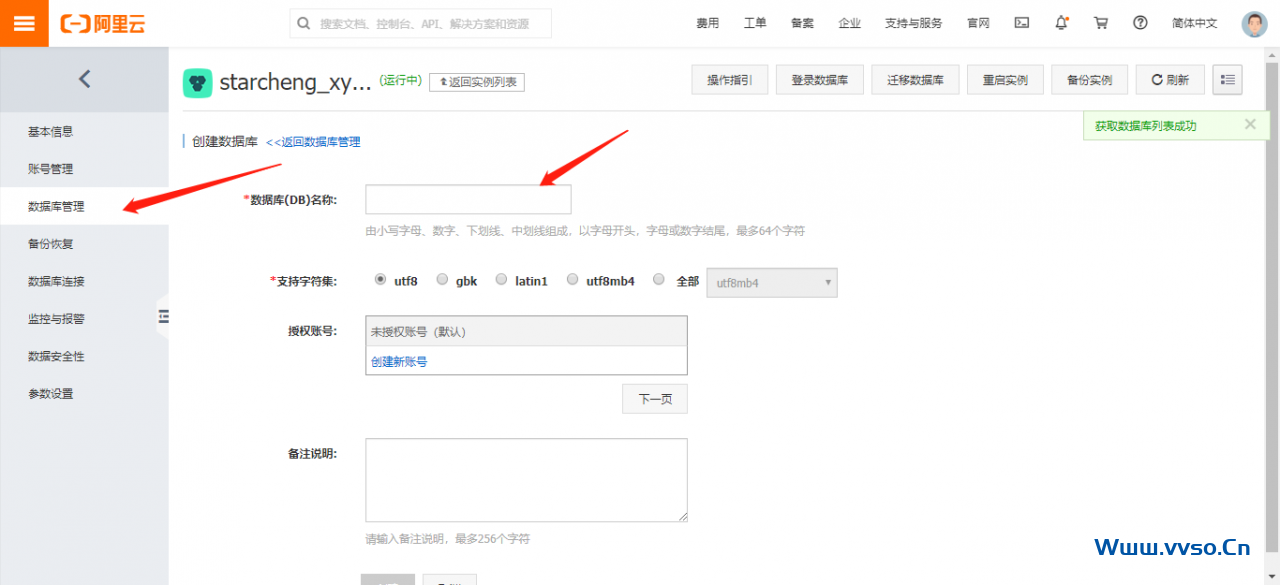
Task: Click the Cloud Shell terminal icon
Action: tap(1021, 23)
